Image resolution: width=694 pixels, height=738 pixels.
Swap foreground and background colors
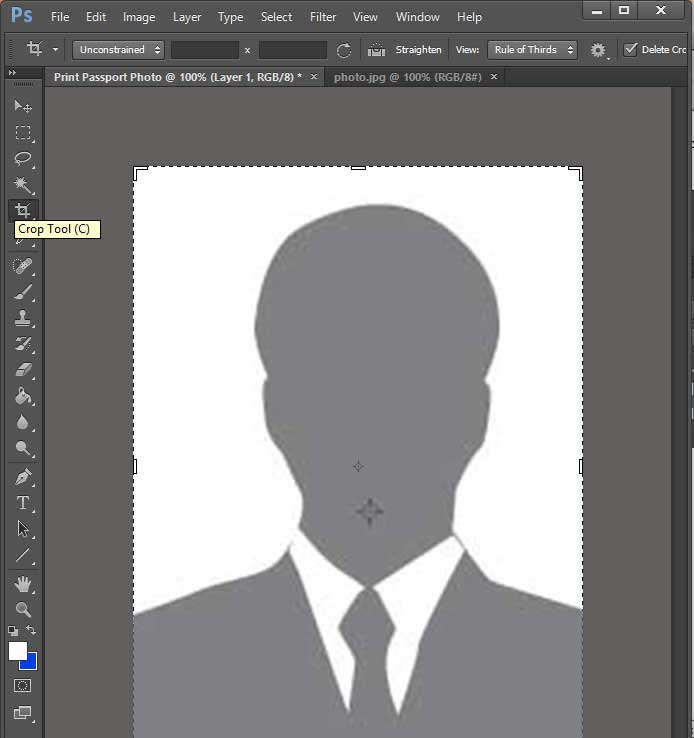(31, 630)
